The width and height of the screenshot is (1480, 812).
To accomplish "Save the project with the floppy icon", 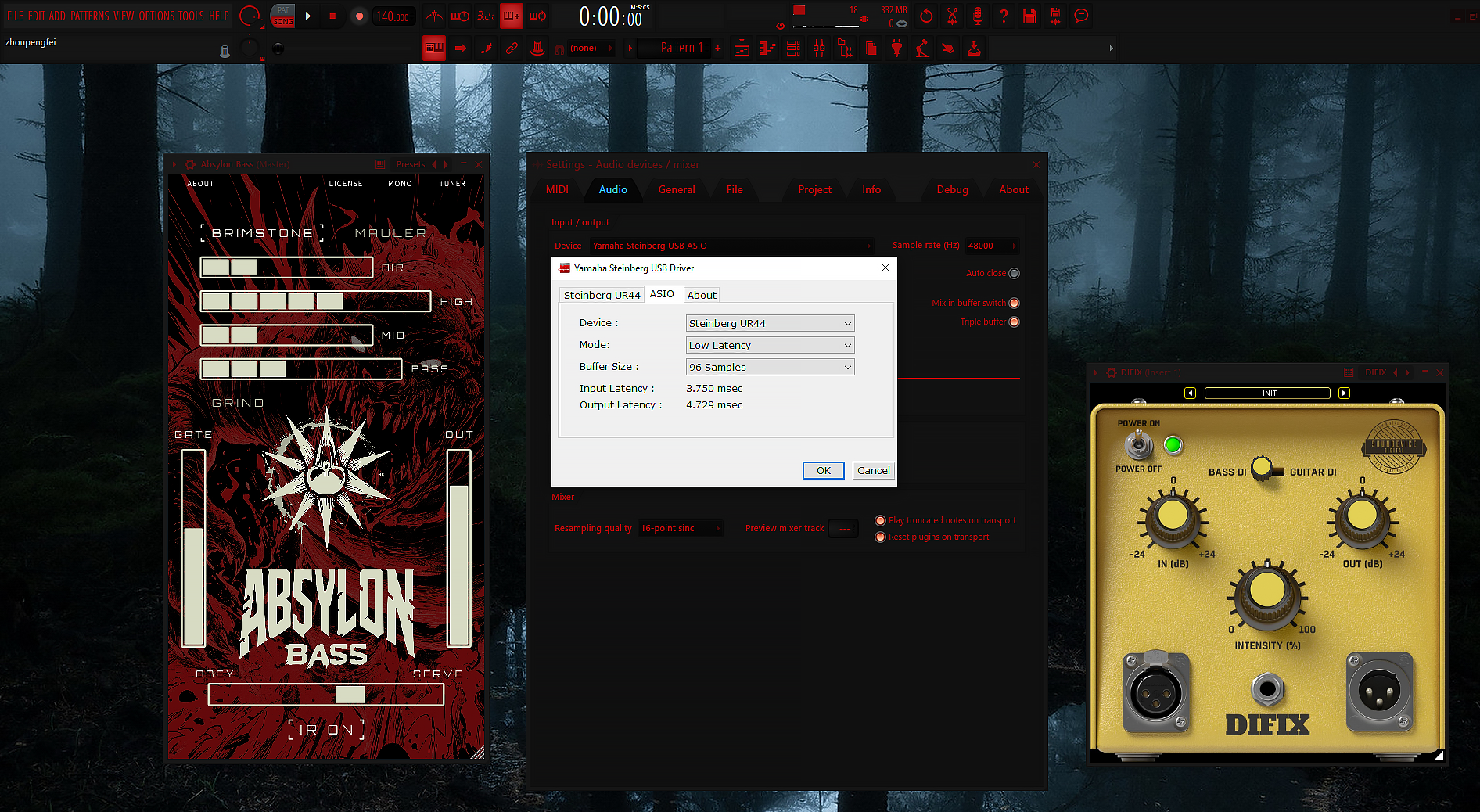I will [x=1029, y=16].
